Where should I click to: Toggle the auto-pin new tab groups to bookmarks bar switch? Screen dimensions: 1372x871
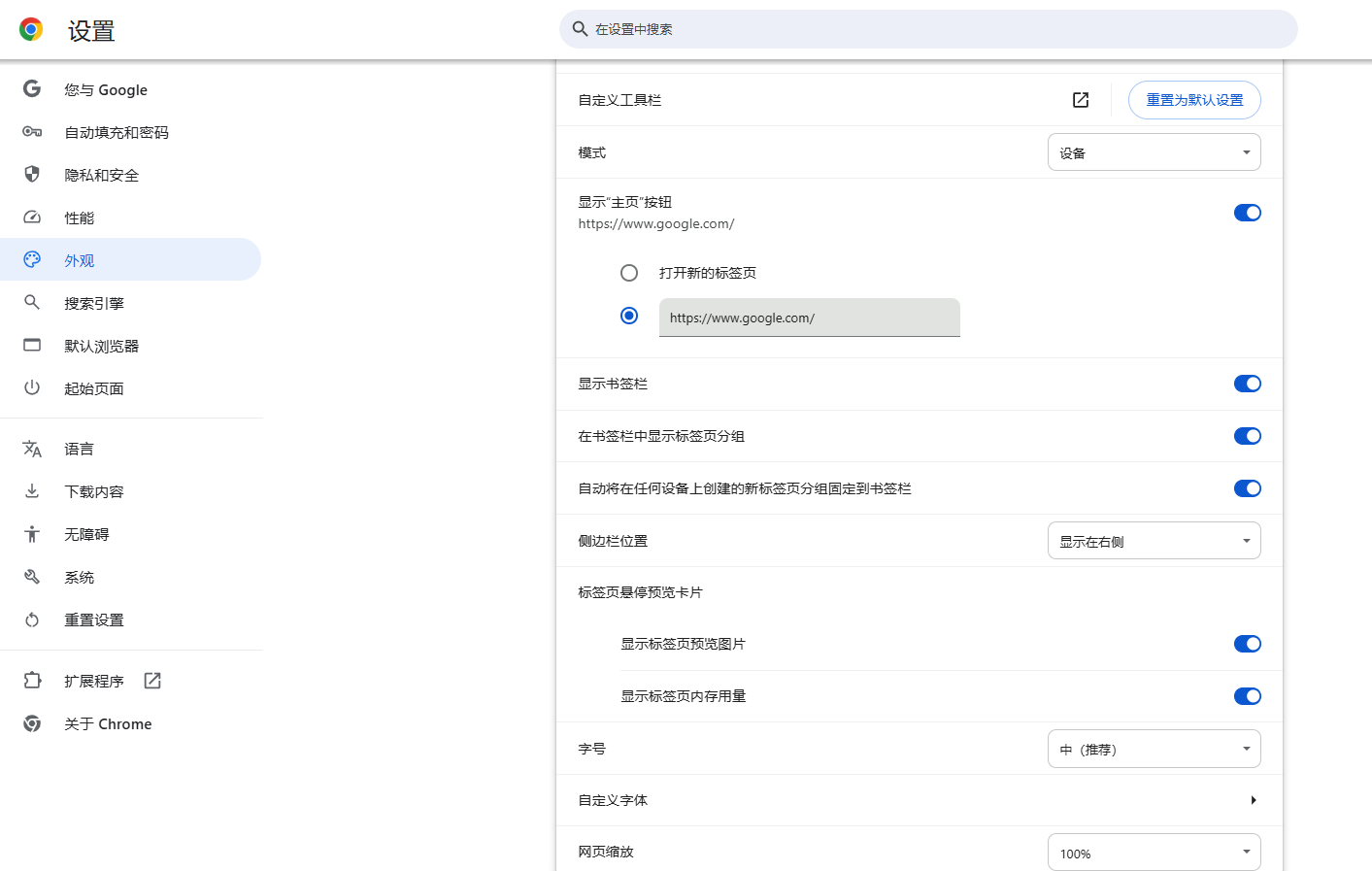(1247, 488)
